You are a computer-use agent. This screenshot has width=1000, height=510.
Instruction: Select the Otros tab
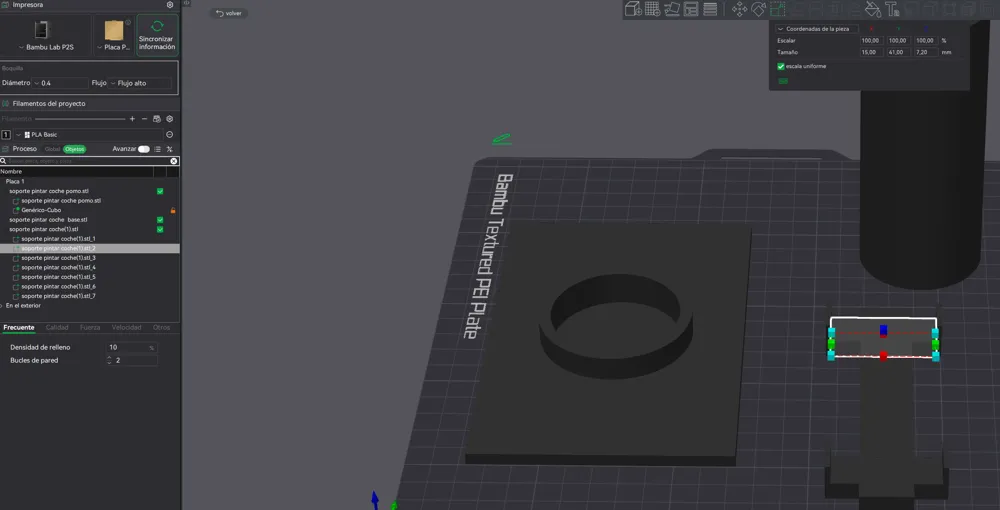tap(161, 328)
